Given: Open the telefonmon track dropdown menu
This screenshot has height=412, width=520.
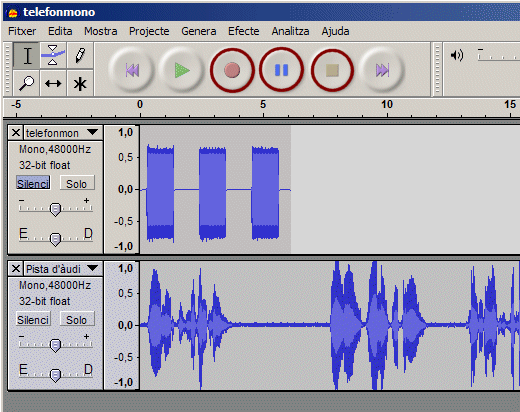Looking at the screenshot, I should (x=92, y=132).
